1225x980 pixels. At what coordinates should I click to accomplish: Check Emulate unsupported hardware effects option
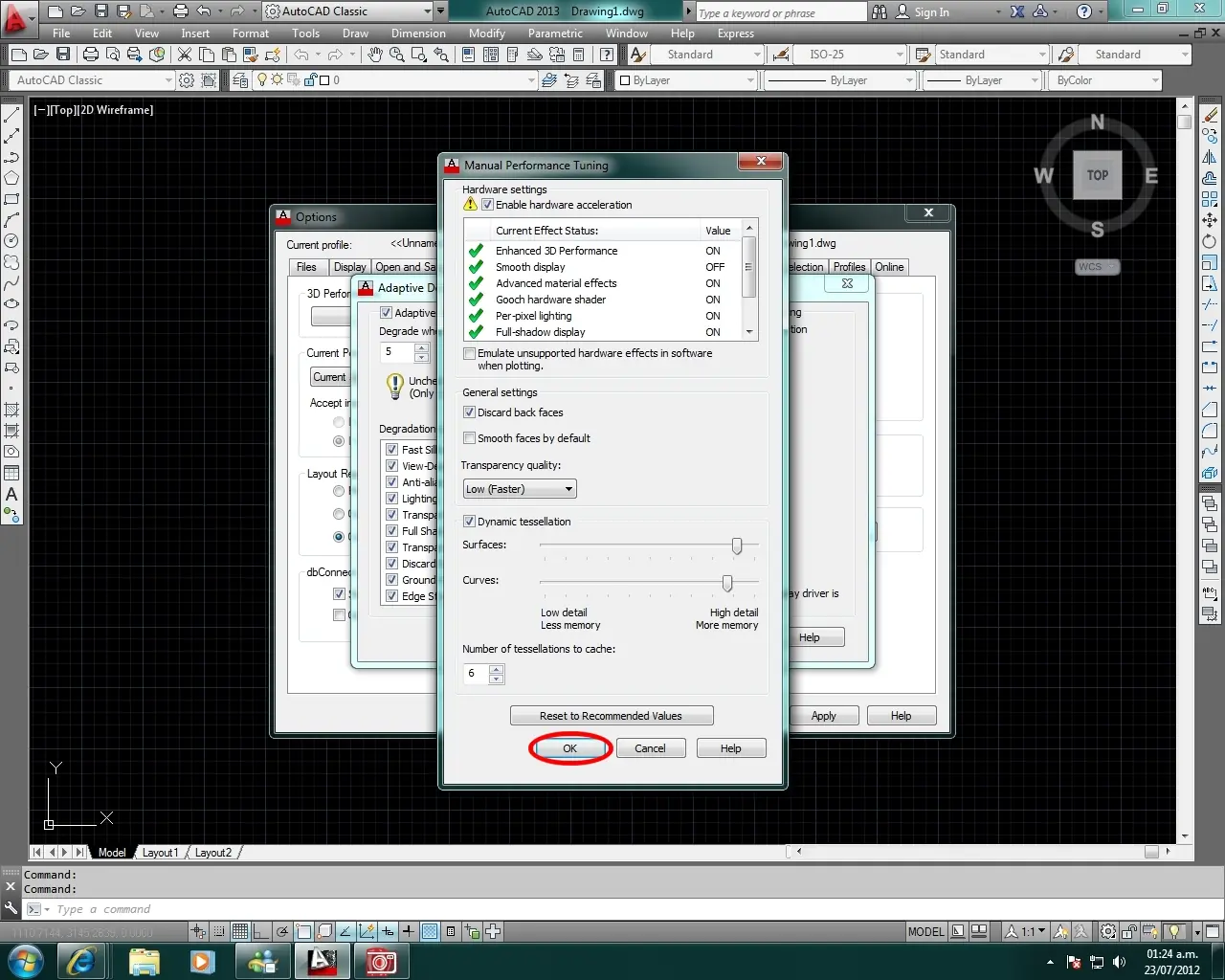pos(469,353)
